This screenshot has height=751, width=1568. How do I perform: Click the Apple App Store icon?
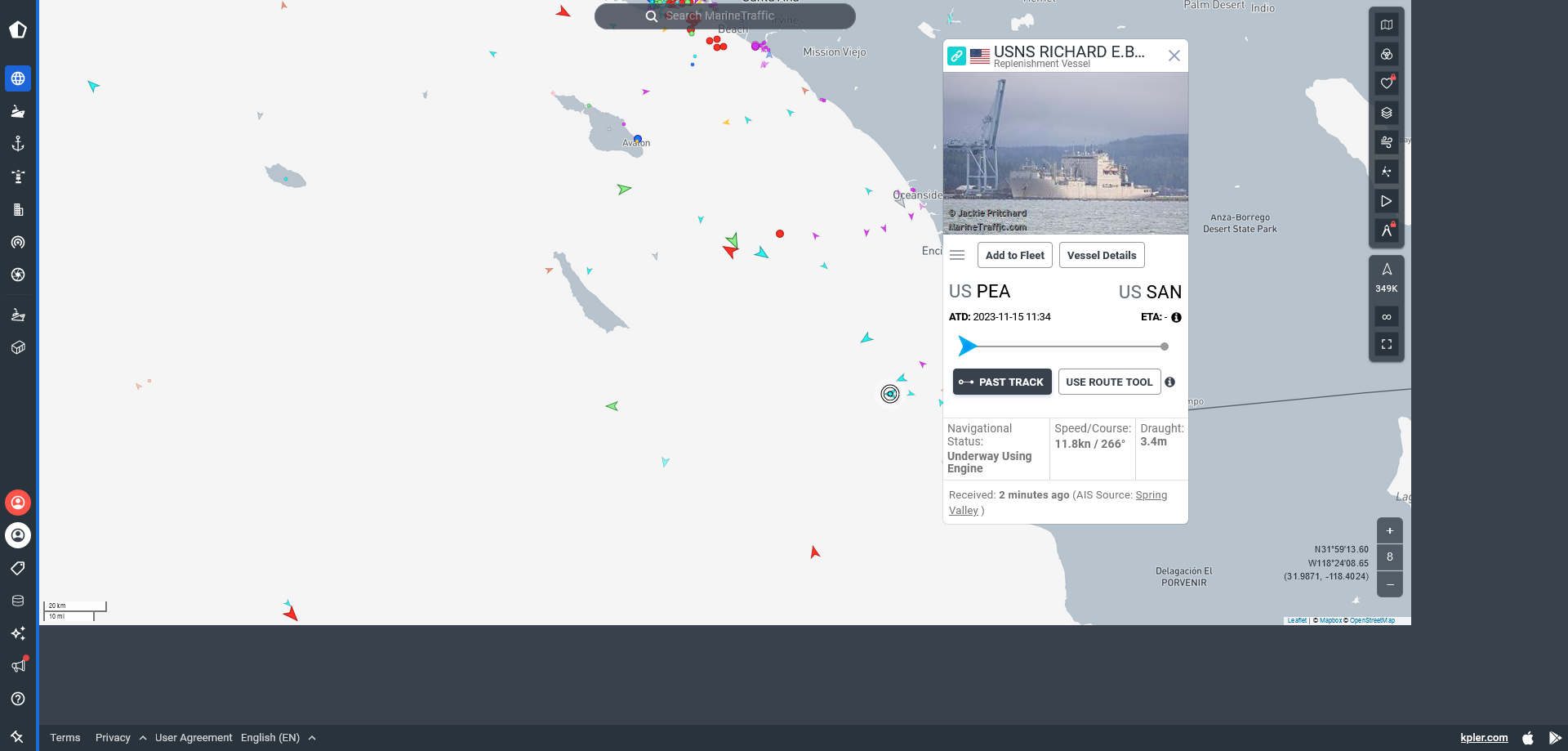(1528, 737)
